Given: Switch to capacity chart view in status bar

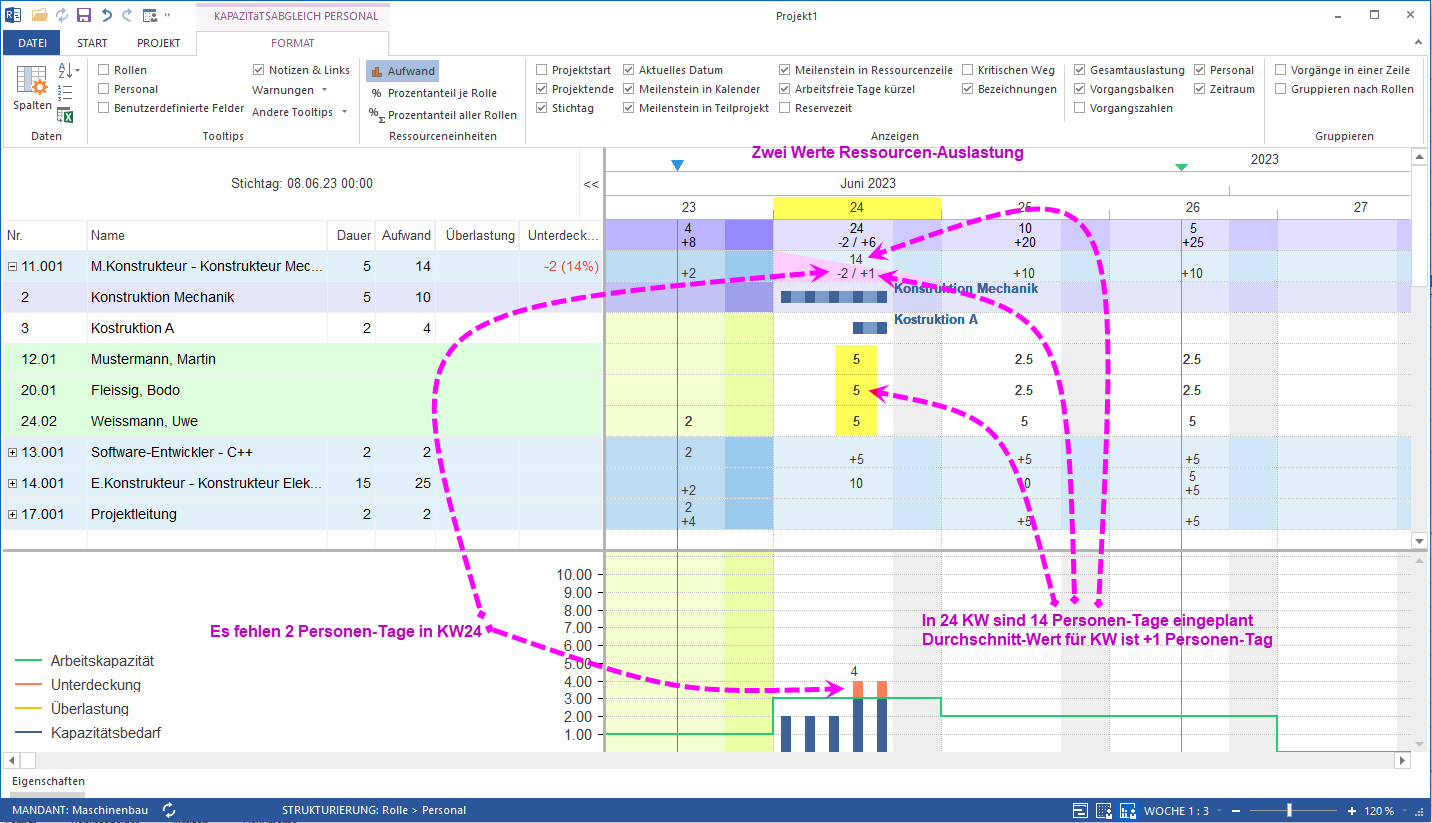Looking at the screenshot, I should click(1128, 810).
